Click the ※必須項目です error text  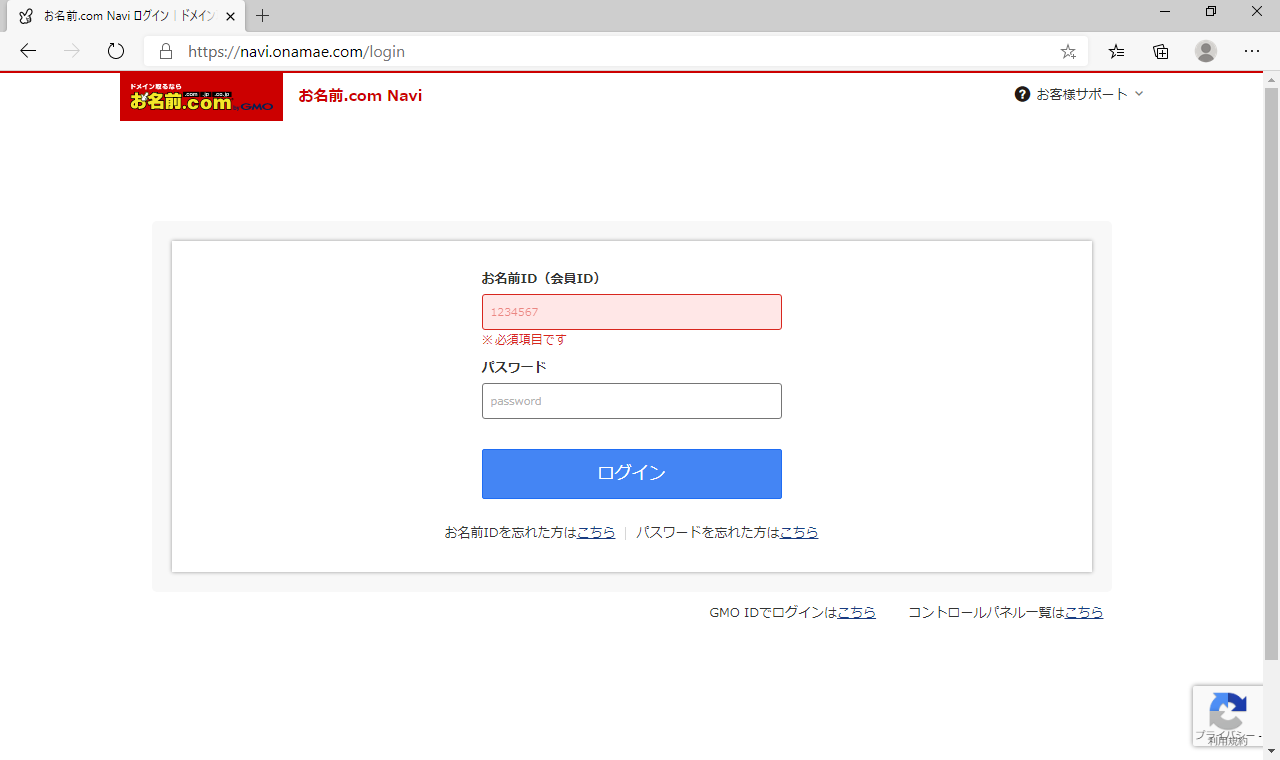coord(524,340)
